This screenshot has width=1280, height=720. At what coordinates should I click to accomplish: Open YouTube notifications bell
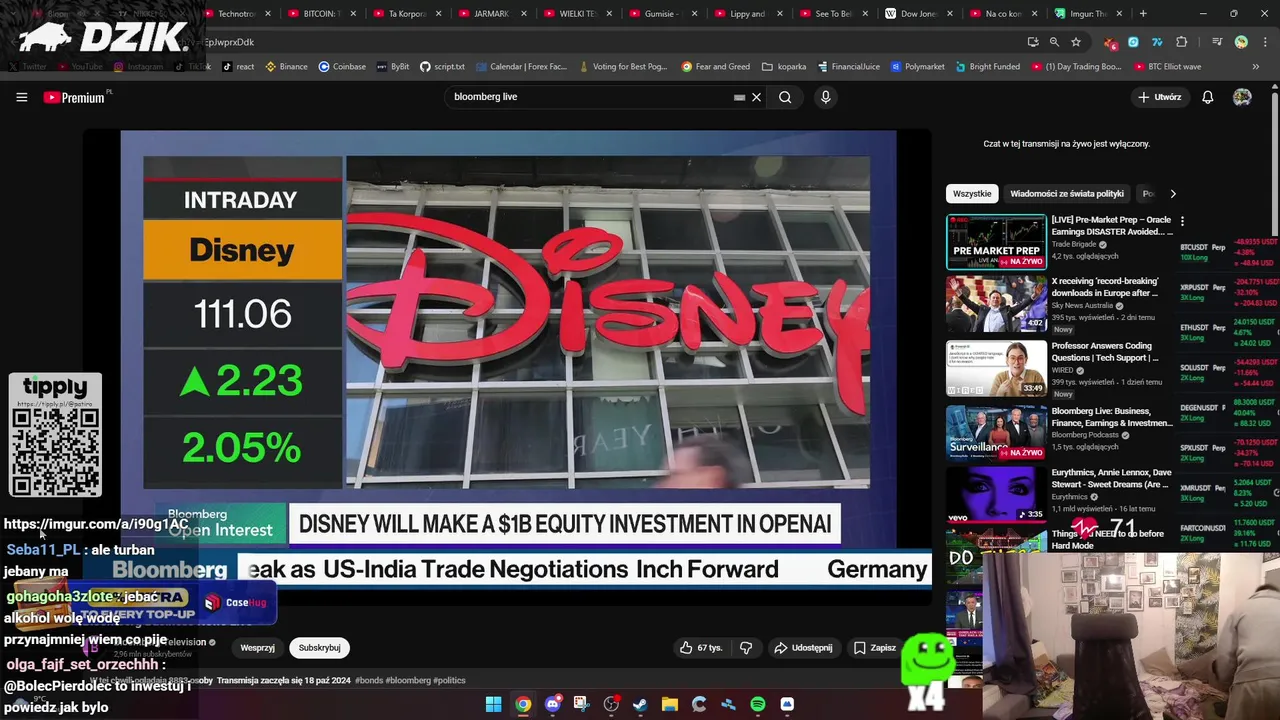tap(1207, 97)
